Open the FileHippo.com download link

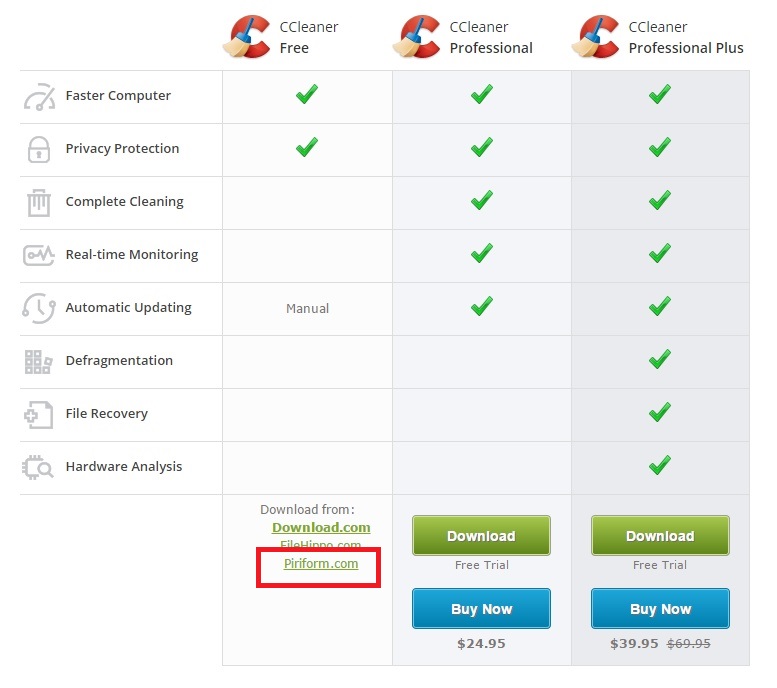(x=321, y=545)
